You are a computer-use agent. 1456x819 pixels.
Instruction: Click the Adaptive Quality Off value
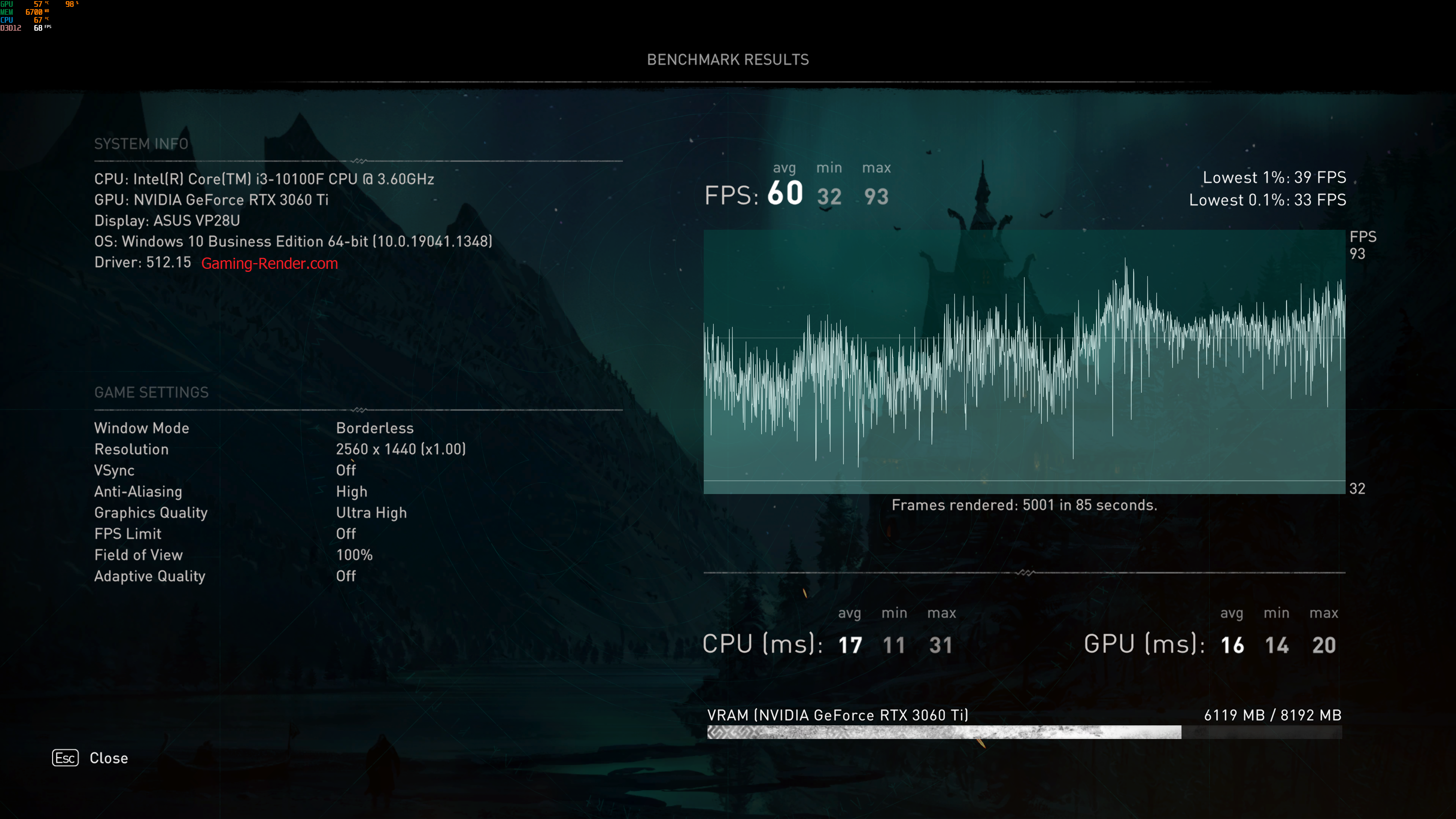(346, 576)
